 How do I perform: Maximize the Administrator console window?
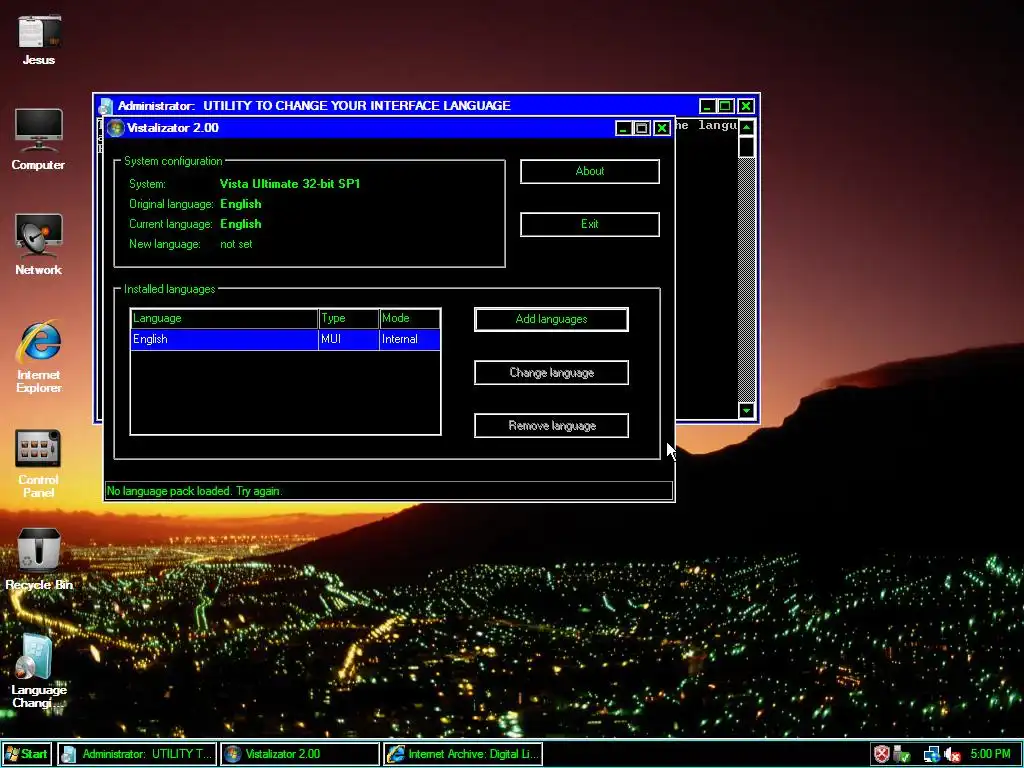tap(726, 106)
